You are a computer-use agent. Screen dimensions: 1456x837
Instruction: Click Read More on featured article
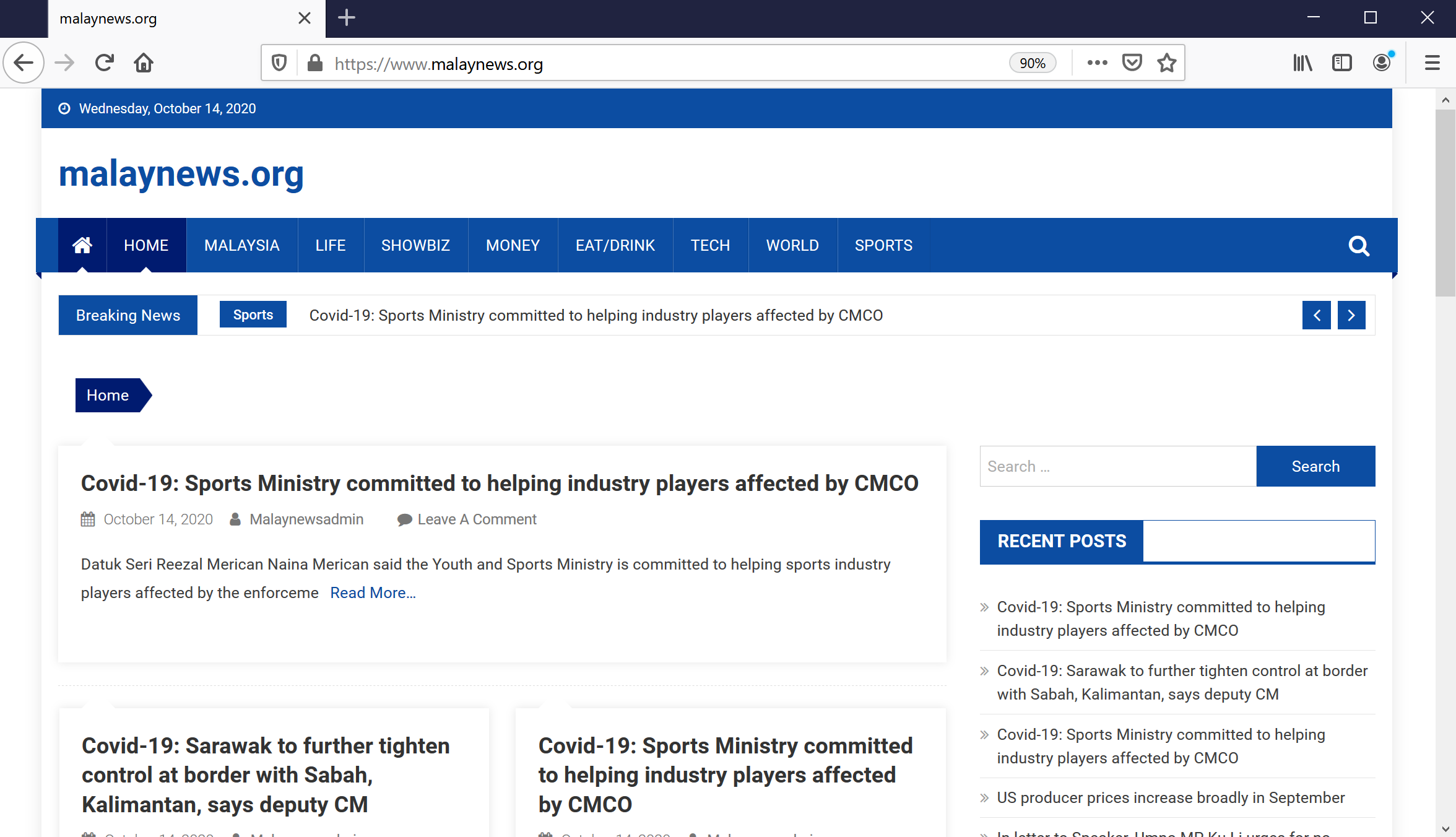(373, 592)
